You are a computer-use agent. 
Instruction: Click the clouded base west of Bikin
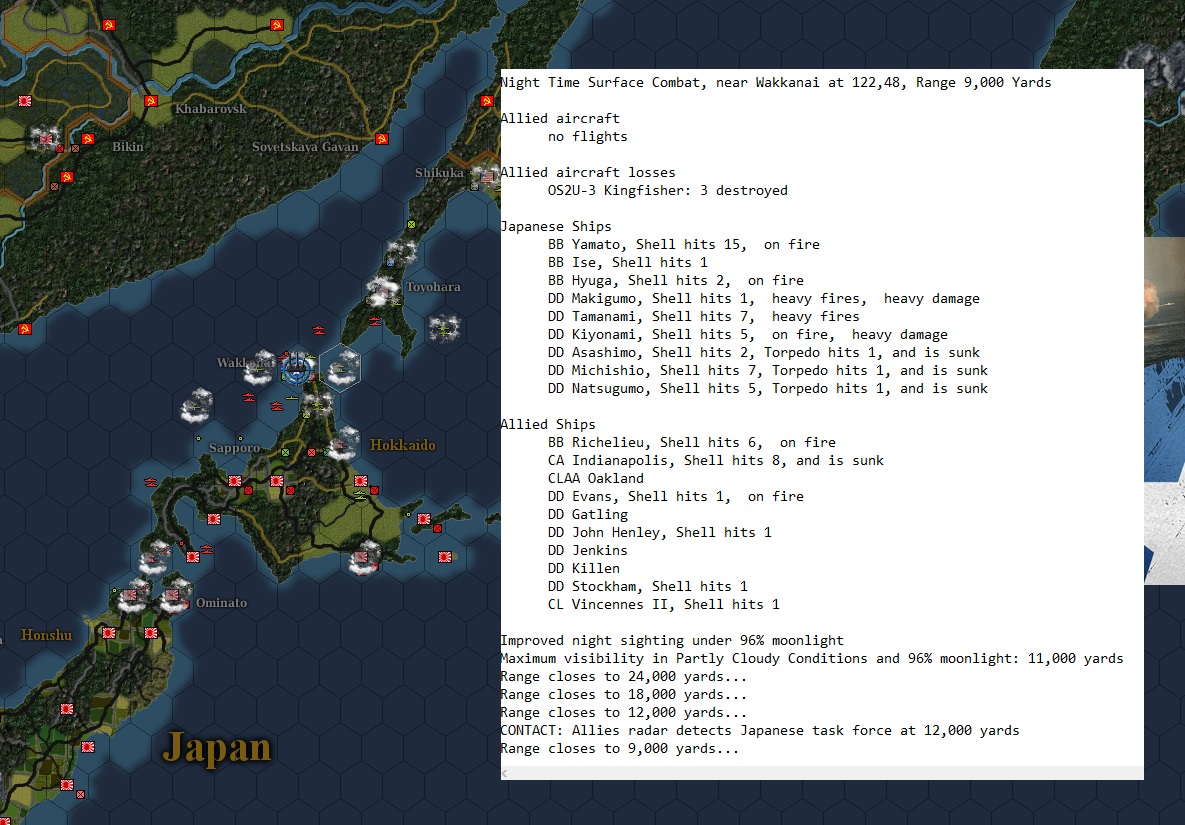click(x=45, y=138)
